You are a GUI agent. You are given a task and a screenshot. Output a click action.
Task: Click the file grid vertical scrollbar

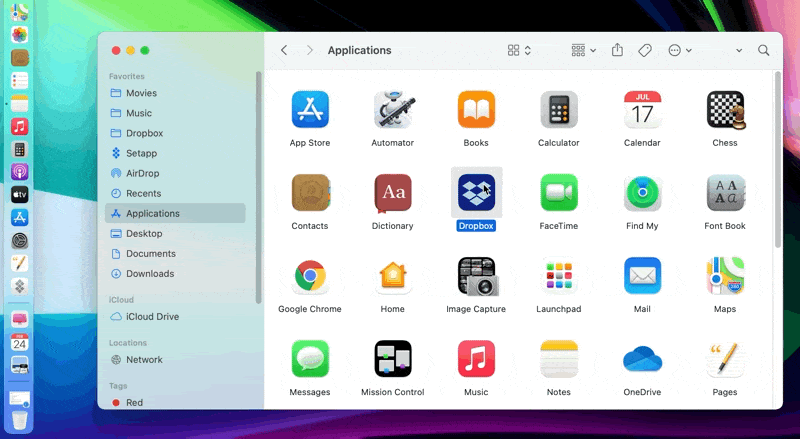tap(778, 159)
